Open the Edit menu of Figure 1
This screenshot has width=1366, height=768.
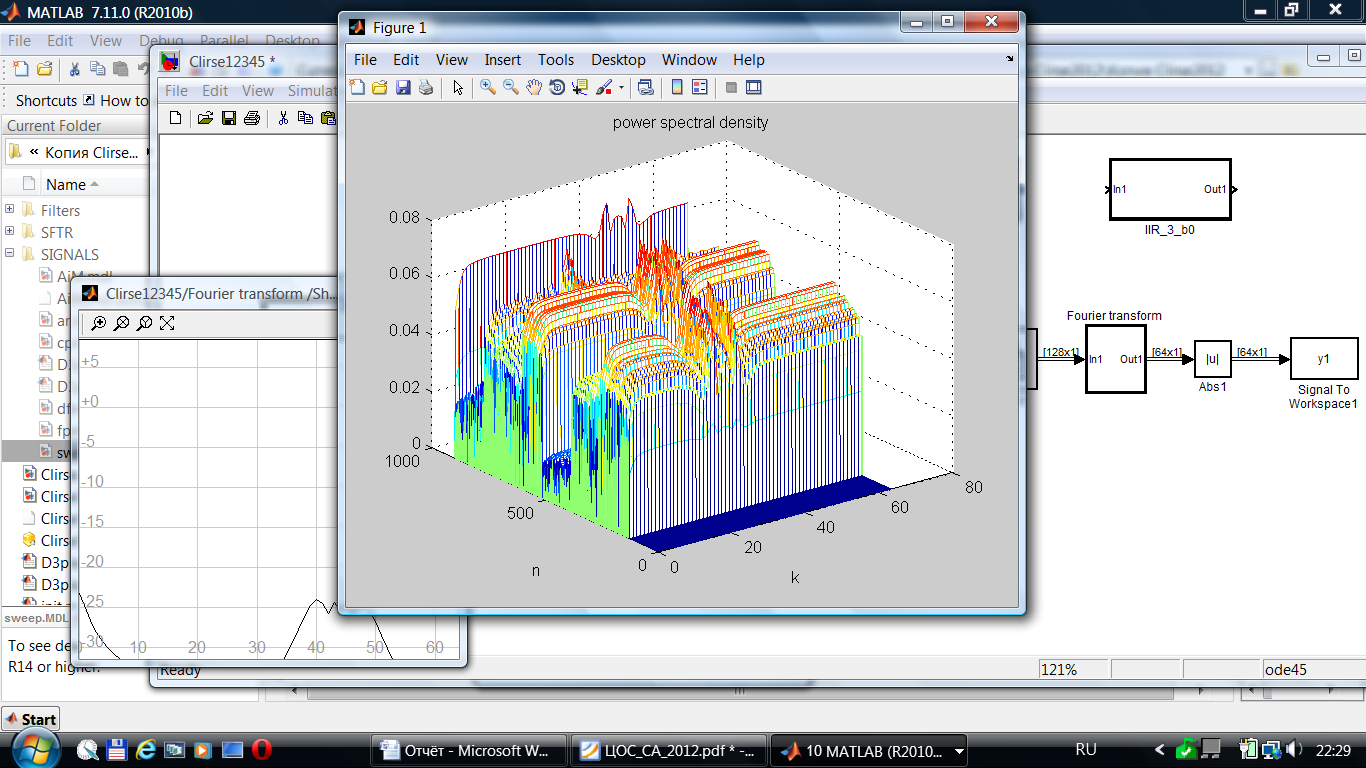click(x=406, y=60)
